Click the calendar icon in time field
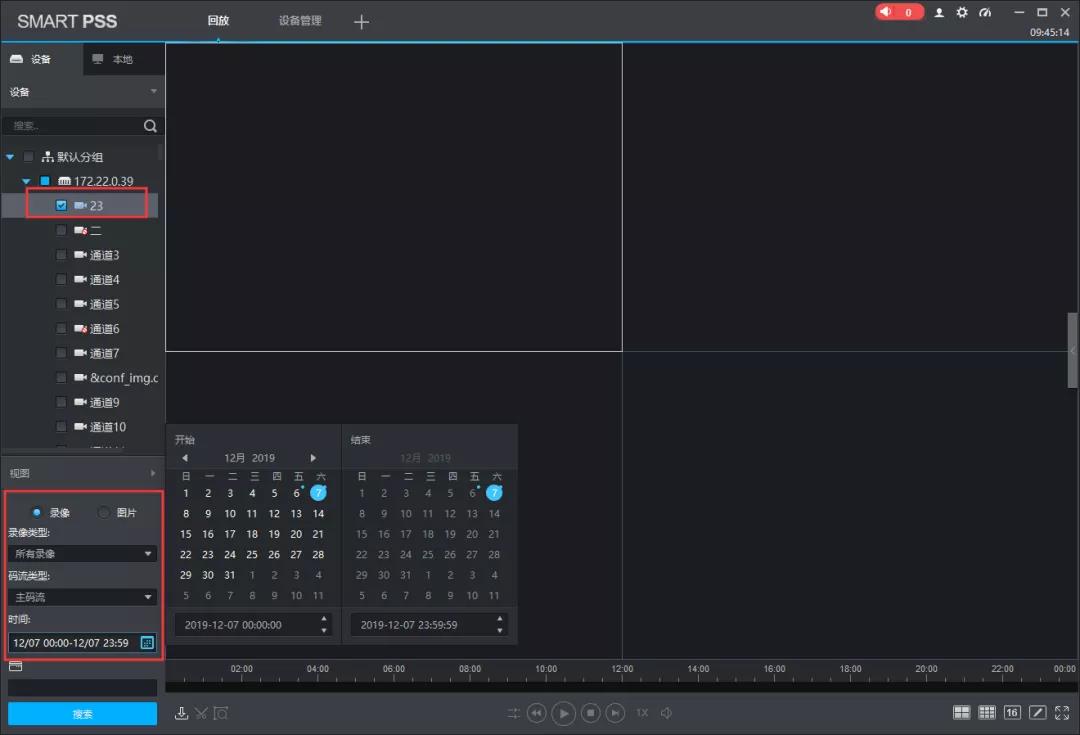Screen dimensions: 1080x735 coord(147,643)
